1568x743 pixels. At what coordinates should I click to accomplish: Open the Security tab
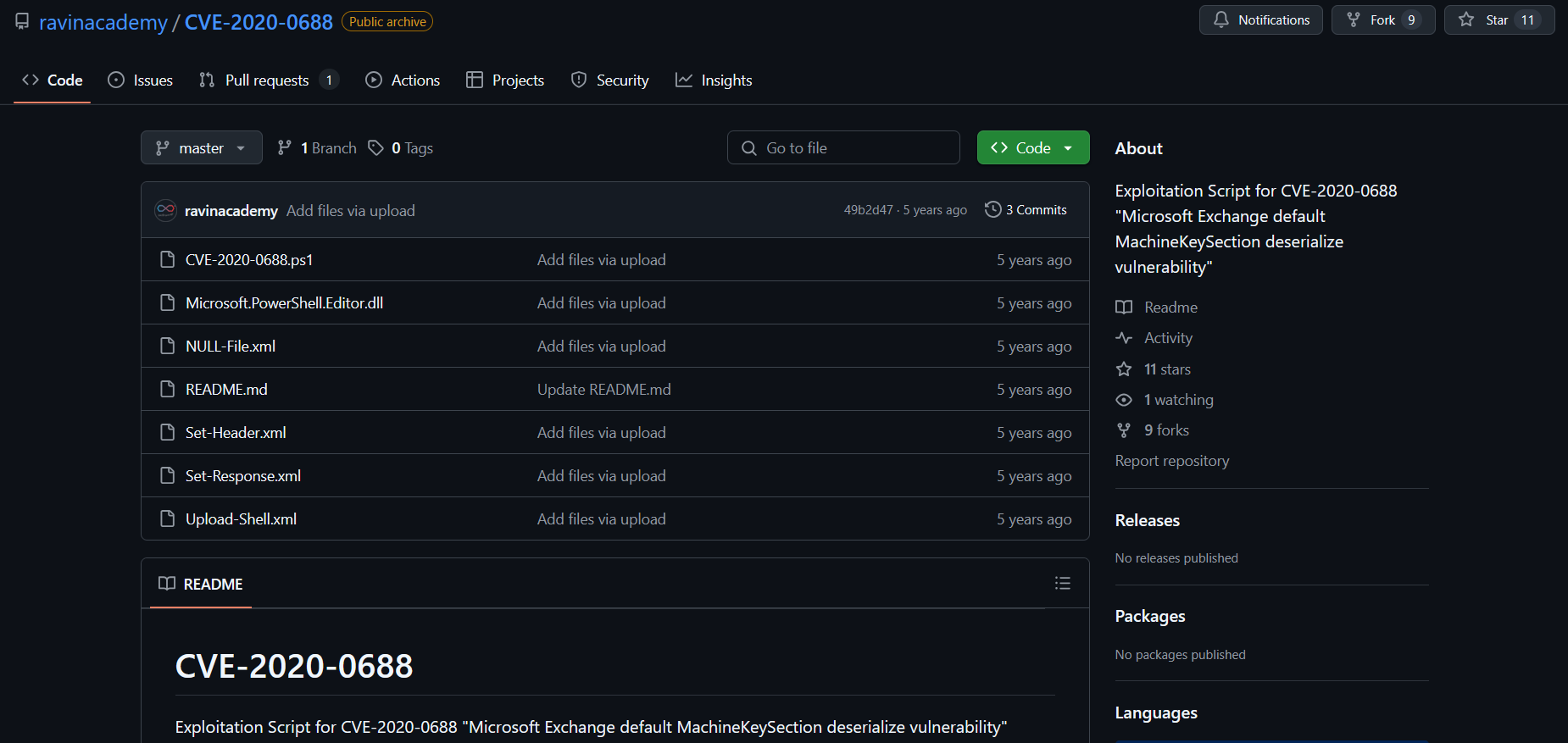(610, 80)
